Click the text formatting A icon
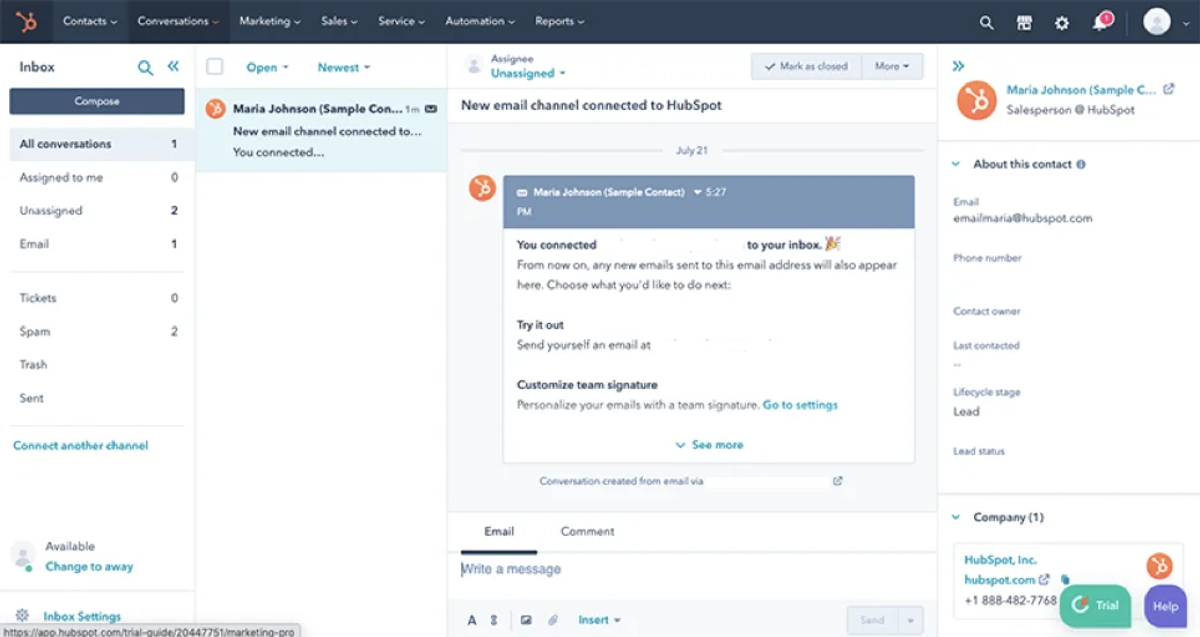1200x637 pixels. coord(472,620)
